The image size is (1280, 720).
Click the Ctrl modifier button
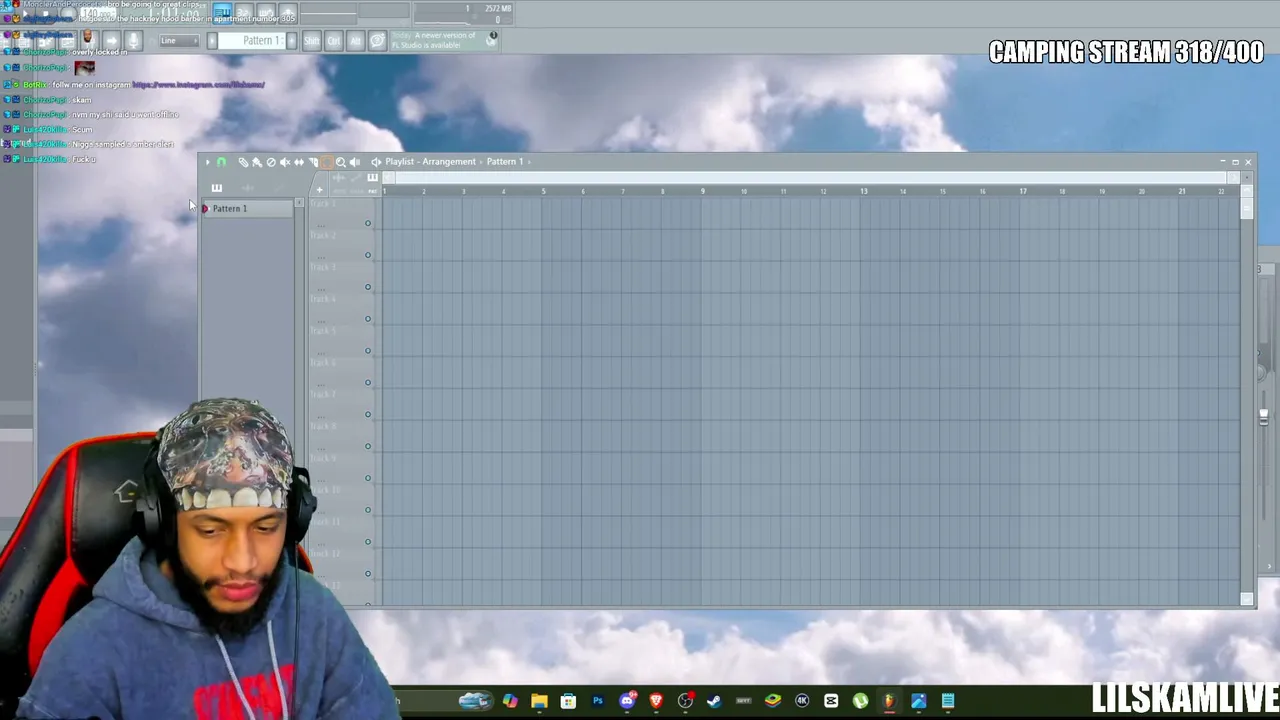click(x=334, y=41)
